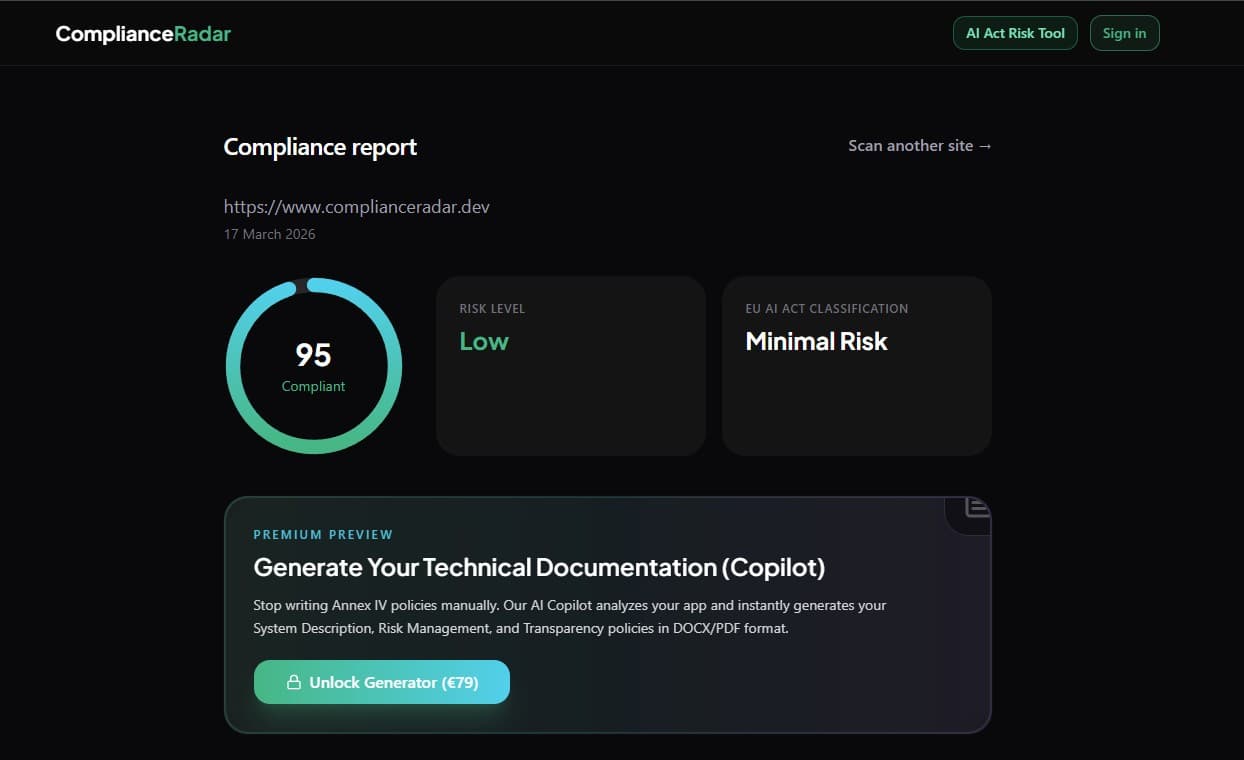Click the 95 score inside the compliance ring
The height and width of the screenshot is (760, 1244).
(x=313, y=354)
